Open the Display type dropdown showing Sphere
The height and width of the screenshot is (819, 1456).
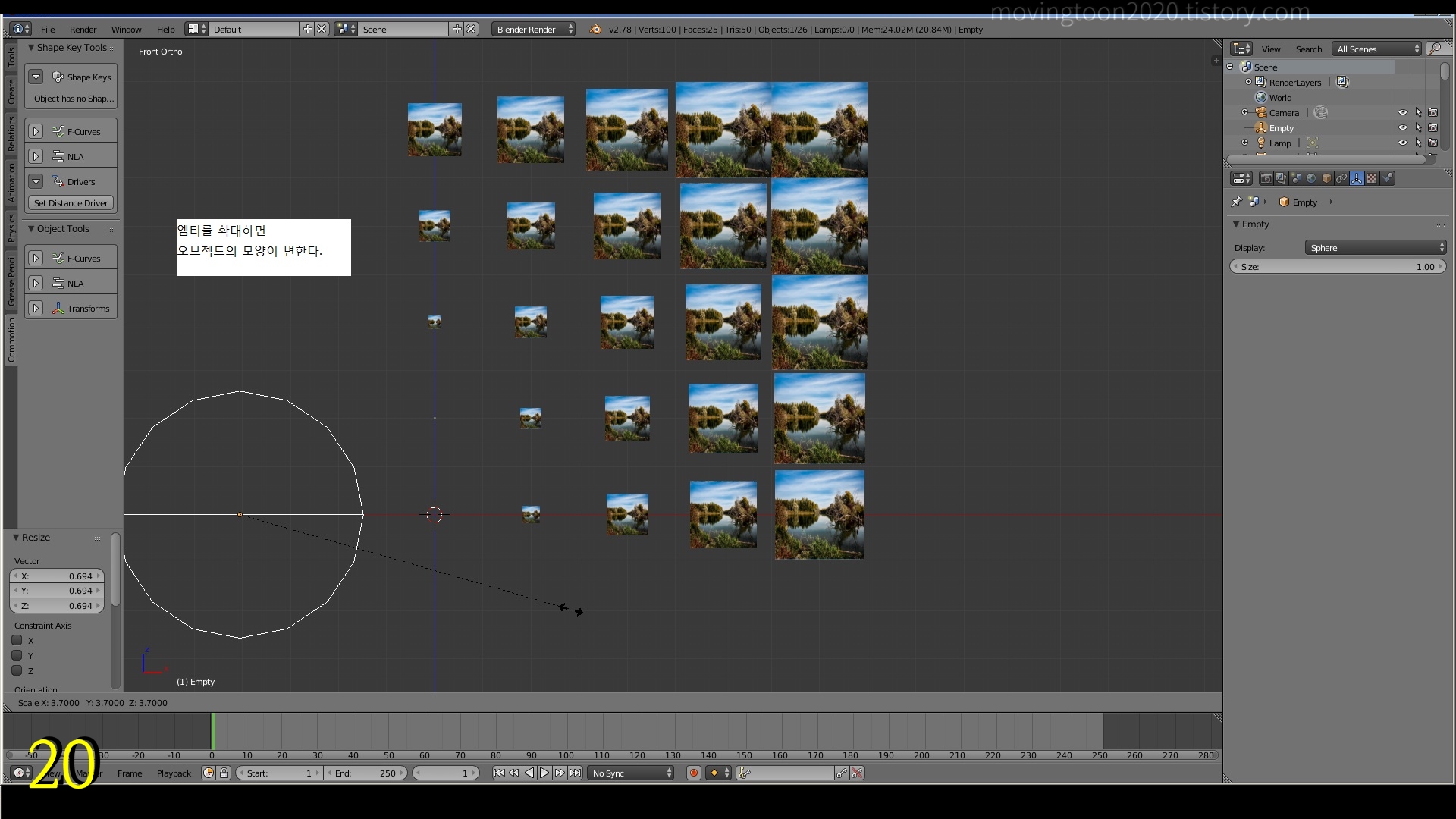tap(1375, 247)
